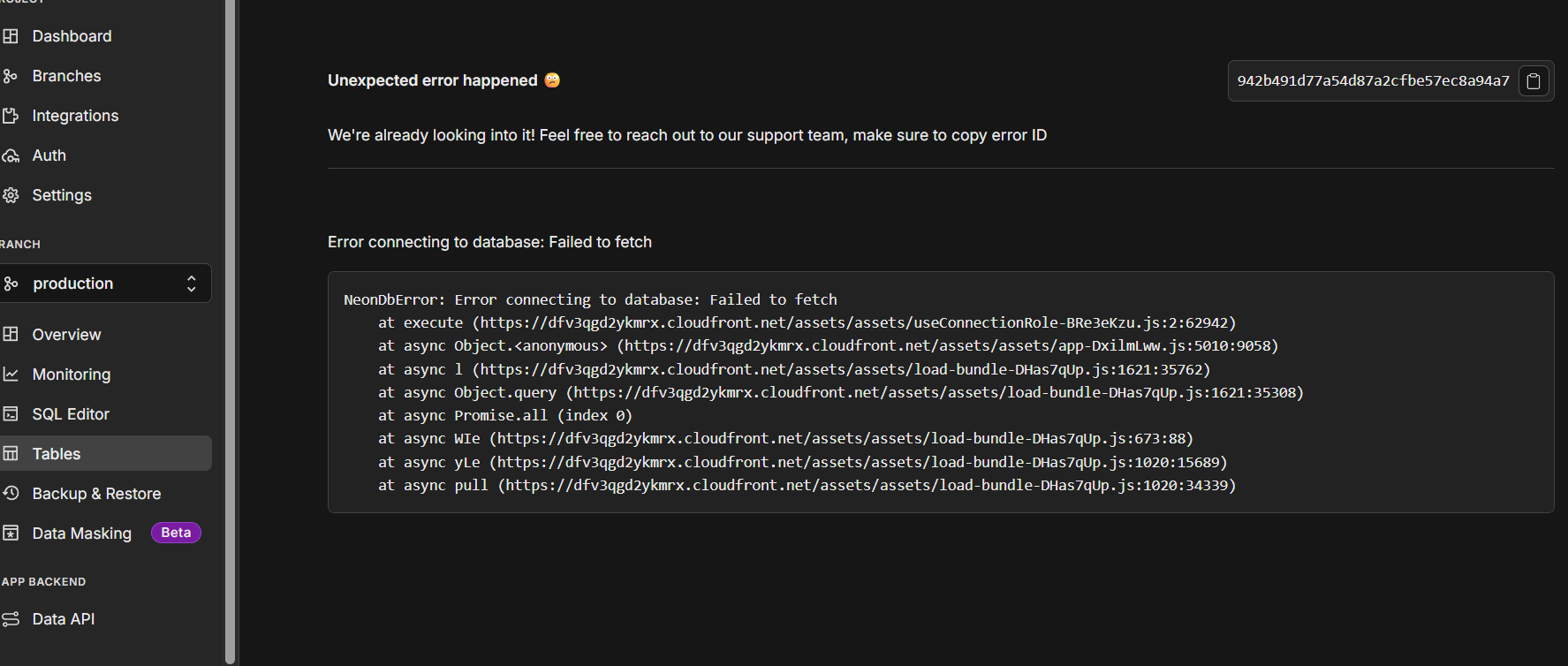Copy the error ID to clipboard
The width and height of the screenshot is (1568, 666).
[x=1534, y=81]
